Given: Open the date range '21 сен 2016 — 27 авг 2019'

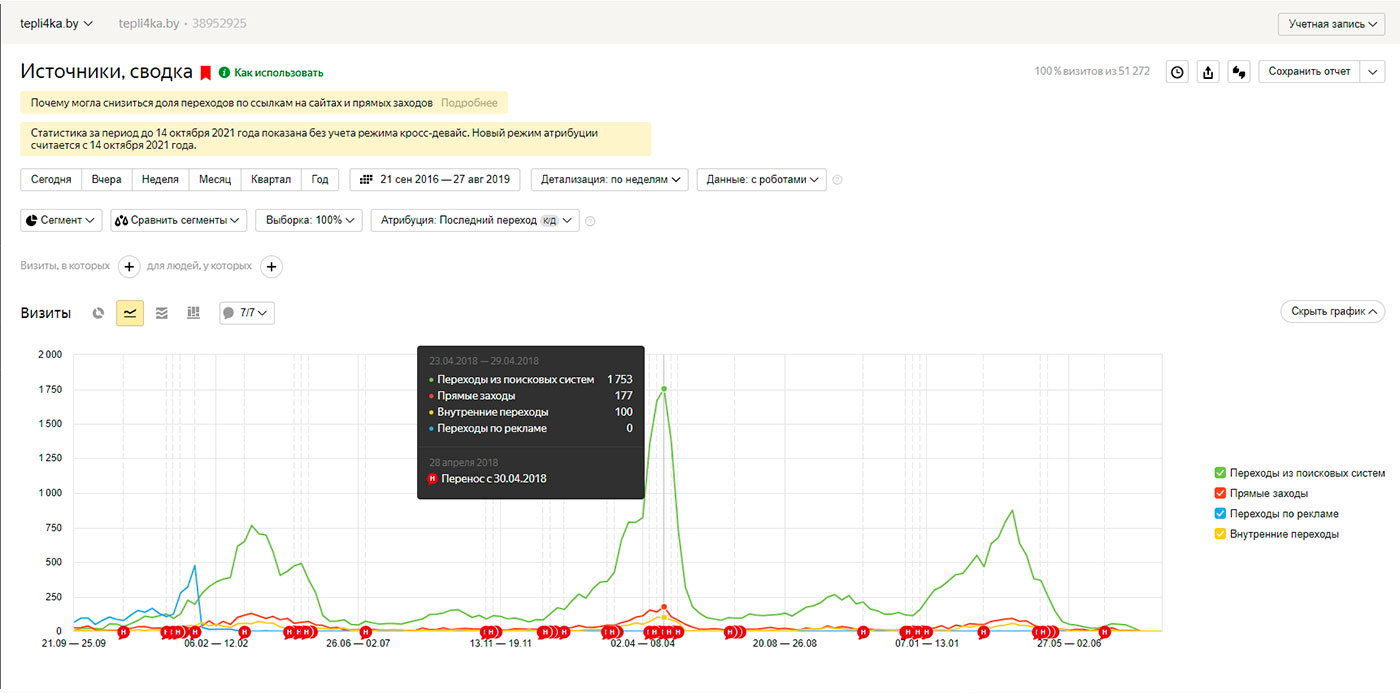Looking at the screenshot, I should [436, 180].
